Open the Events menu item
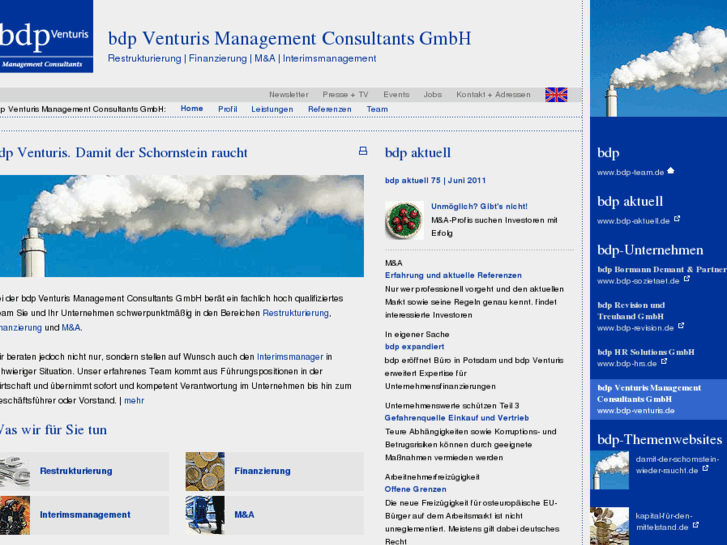 [x=396, y=95]
